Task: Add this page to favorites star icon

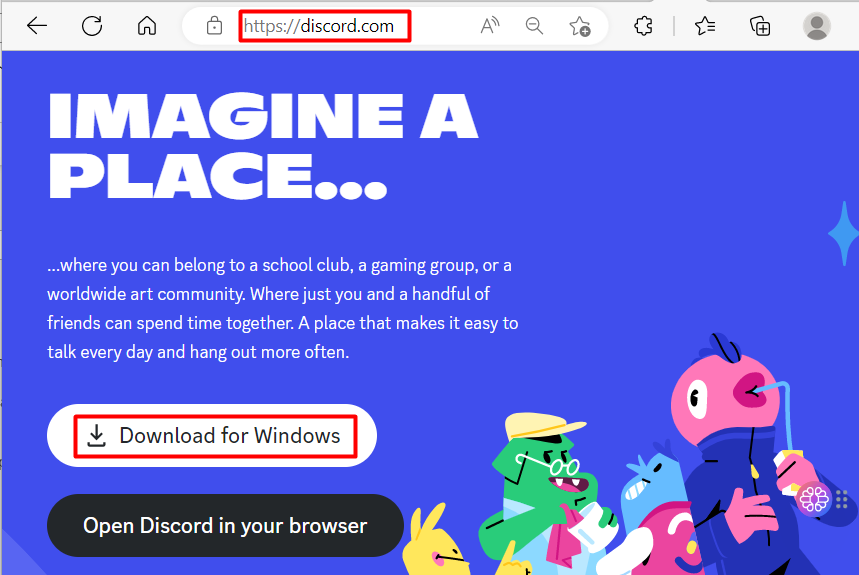Action: [x=580, y=26]
